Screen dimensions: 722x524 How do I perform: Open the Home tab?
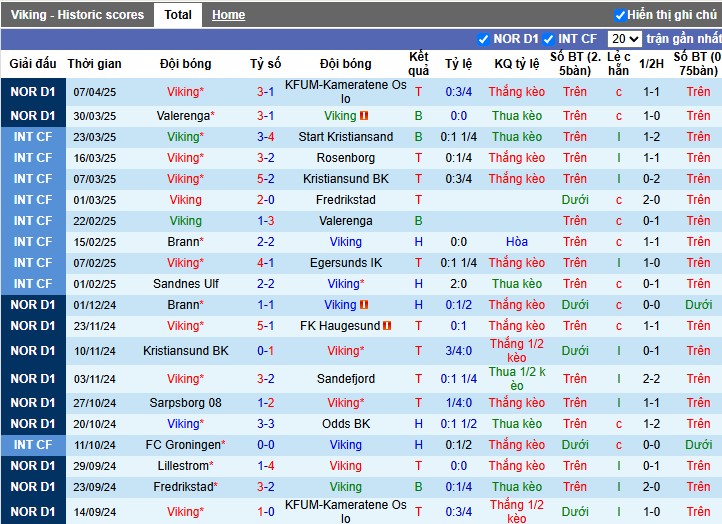pos(228,15)
